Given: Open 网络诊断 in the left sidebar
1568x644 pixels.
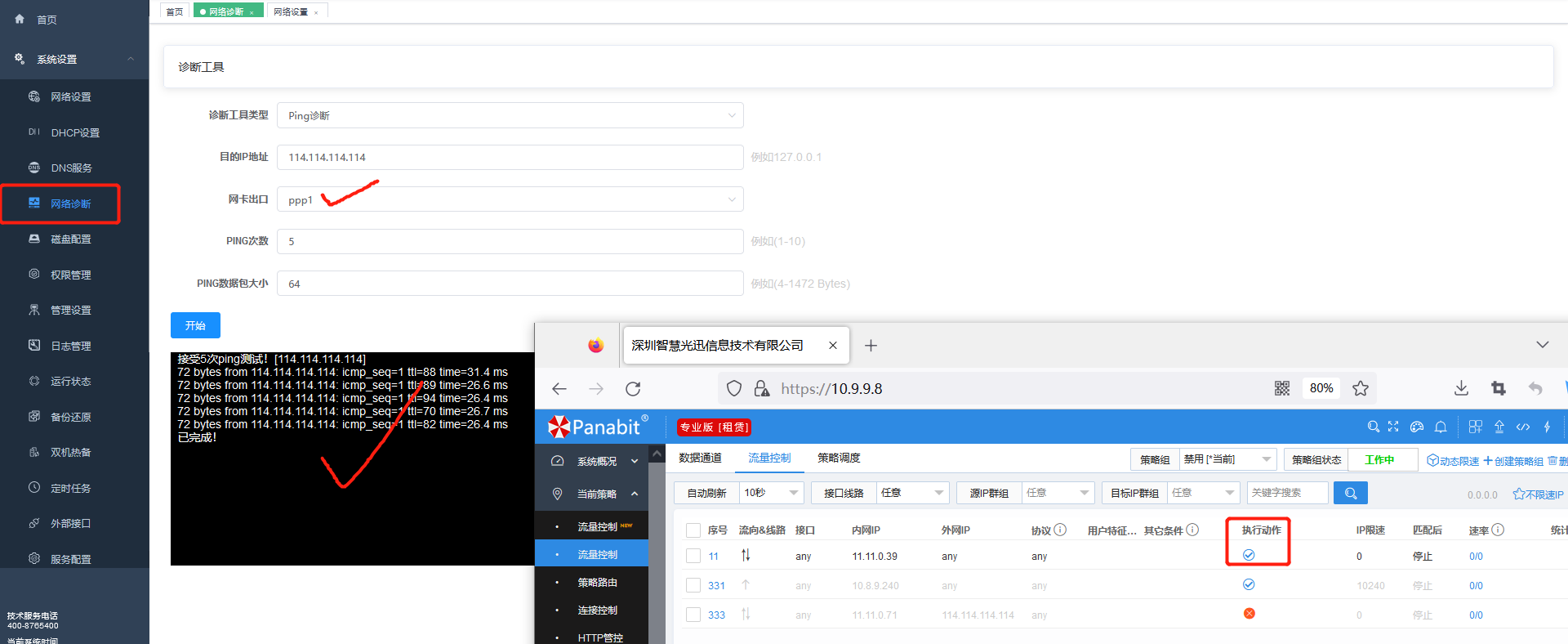Looking at the screenshot, I should (x=70, y=203).
